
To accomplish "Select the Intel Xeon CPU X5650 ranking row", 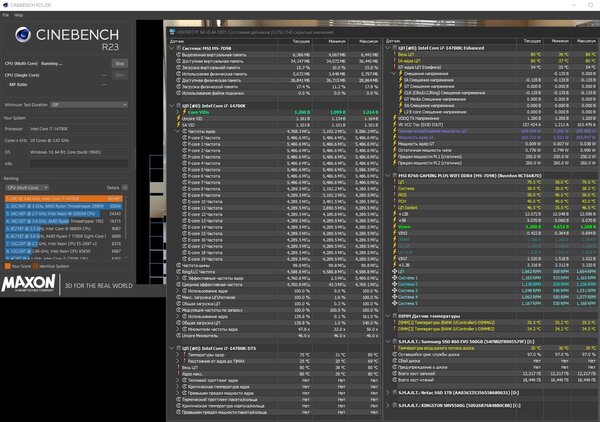I will (64, 251).
